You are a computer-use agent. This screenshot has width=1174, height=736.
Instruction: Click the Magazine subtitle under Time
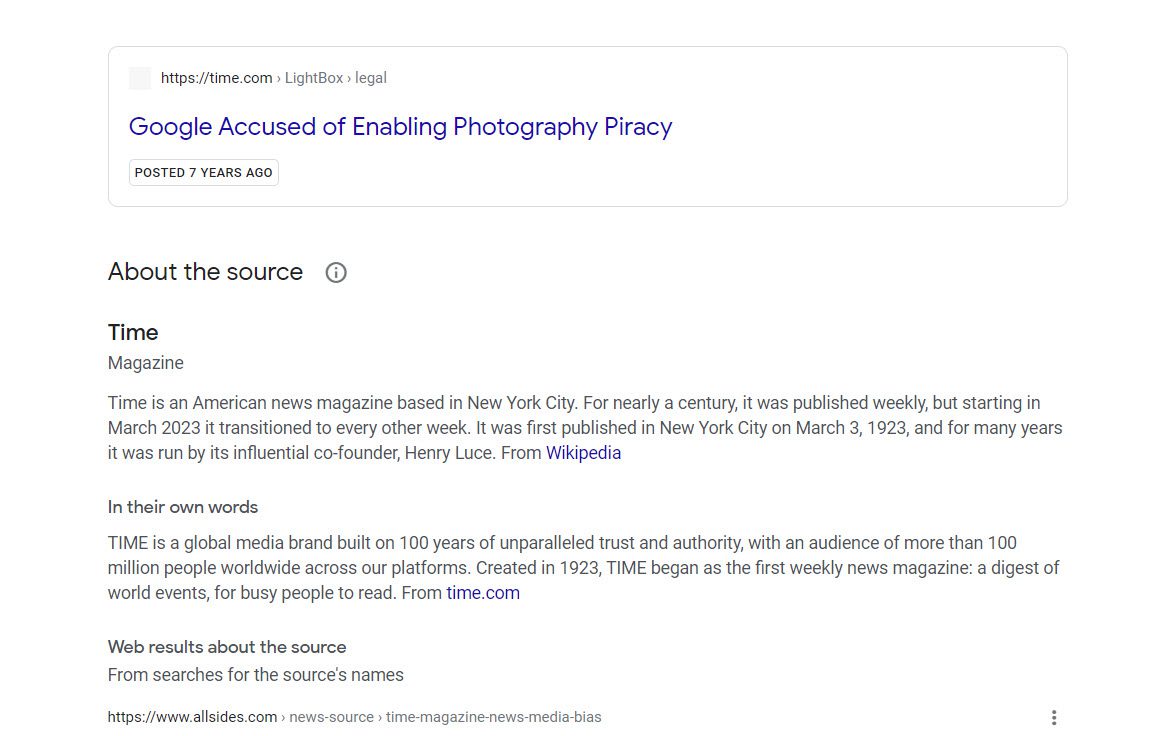pos(146,363)
